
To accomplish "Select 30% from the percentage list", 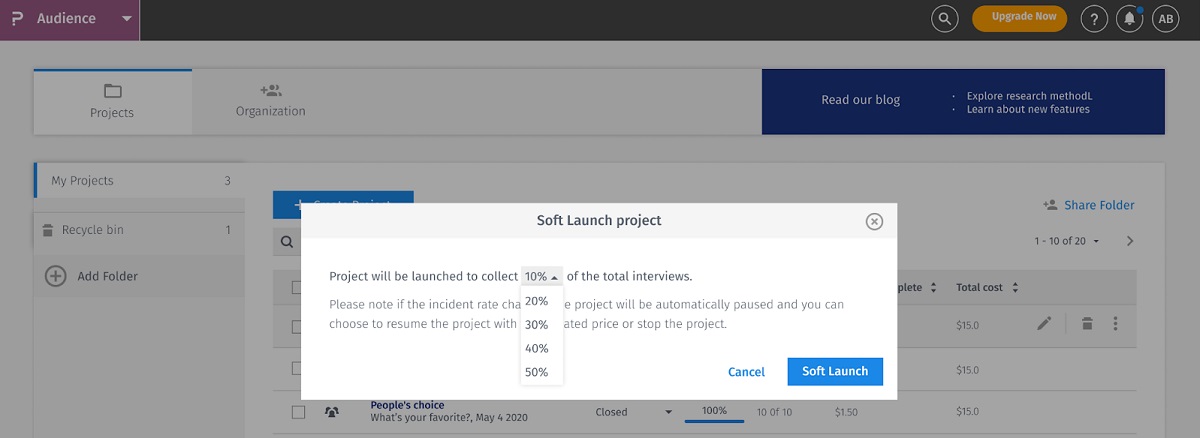I will pyautogui.click(x=537, y=324).
